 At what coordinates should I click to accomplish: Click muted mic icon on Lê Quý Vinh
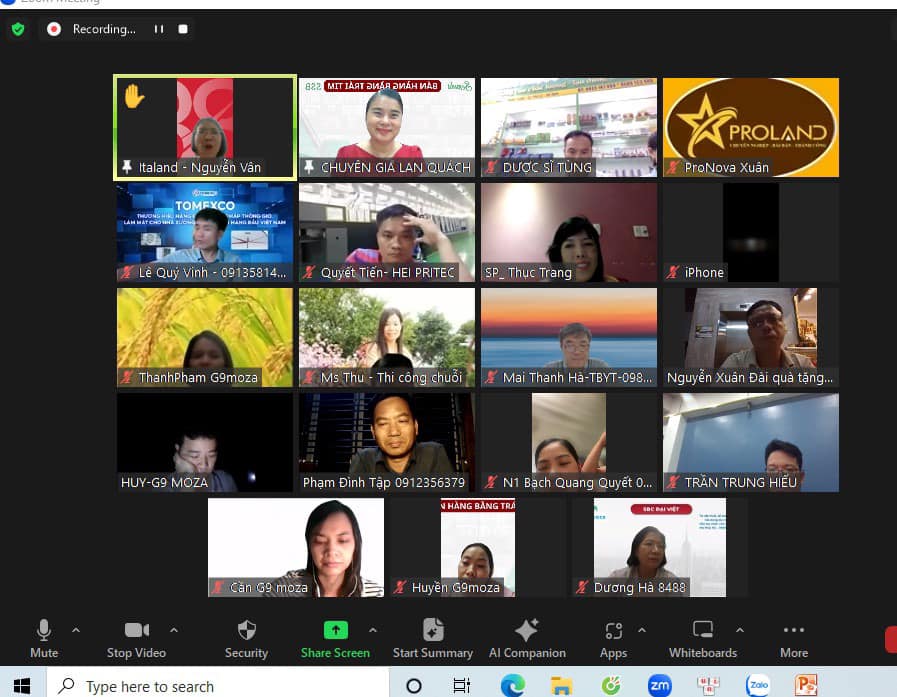click(127, 272)
